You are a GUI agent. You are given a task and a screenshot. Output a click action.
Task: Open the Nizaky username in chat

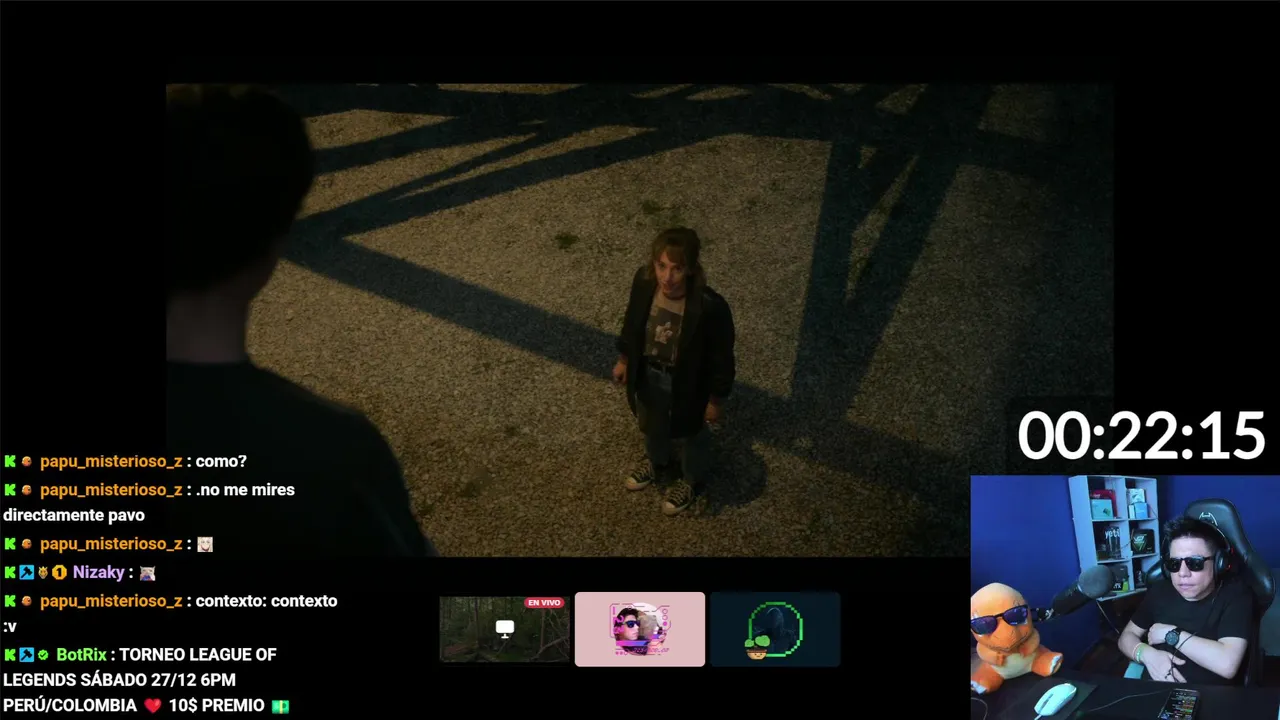98,573
